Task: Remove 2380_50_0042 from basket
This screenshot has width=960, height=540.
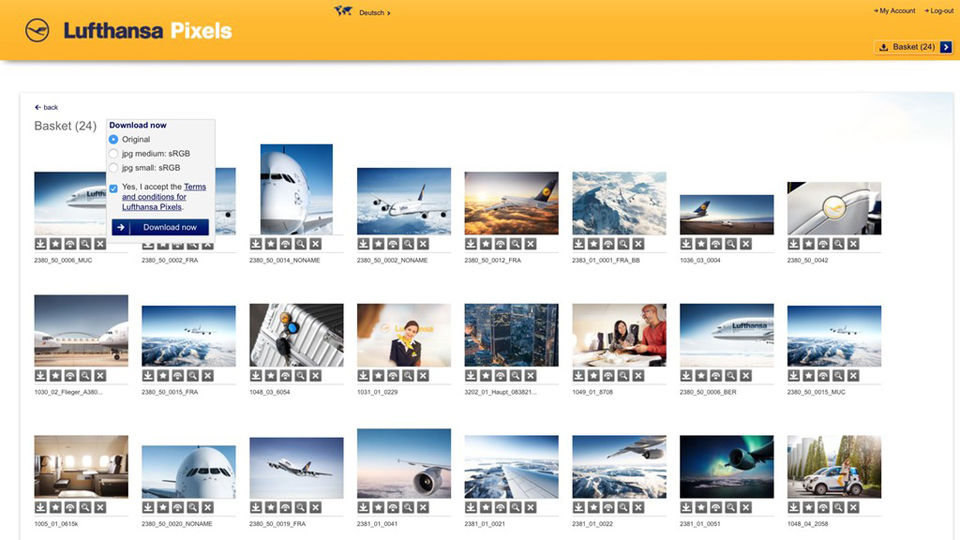Action: click(x=853, y=244)
